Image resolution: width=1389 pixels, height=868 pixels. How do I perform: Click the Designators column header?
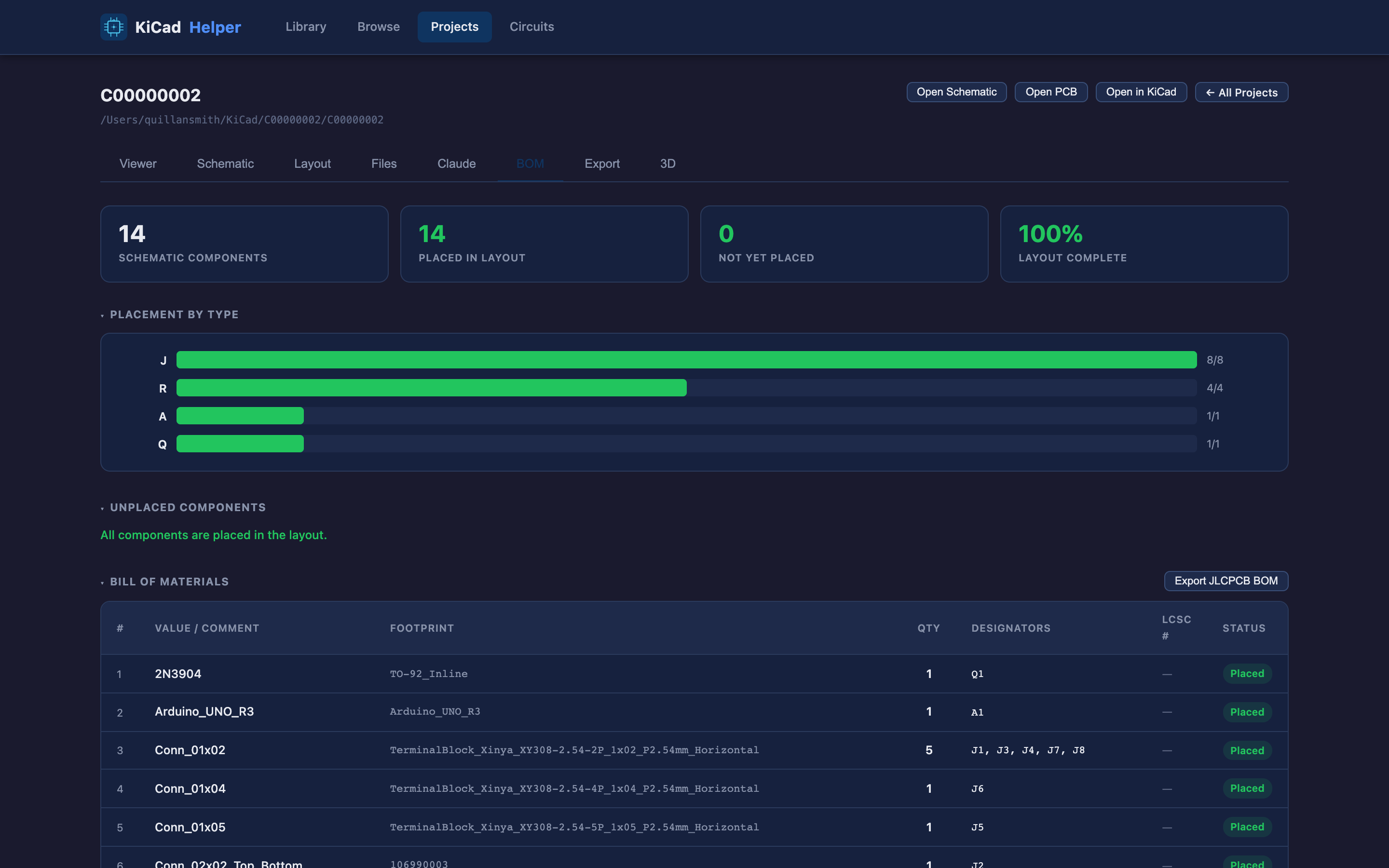(1011, 628)
